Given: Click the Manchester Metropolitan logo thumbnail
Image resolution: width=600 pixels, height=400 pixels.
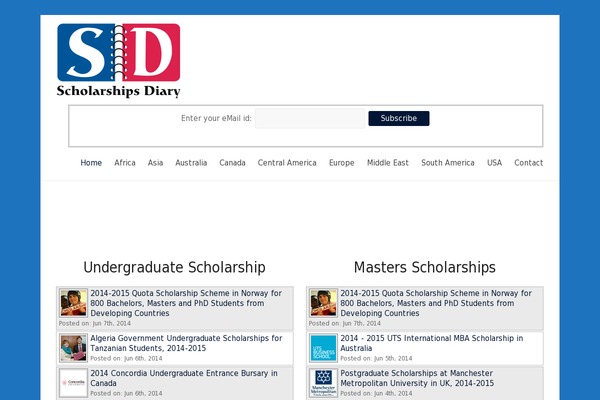Looking at the screenshot, I should [x=323, y=383].
